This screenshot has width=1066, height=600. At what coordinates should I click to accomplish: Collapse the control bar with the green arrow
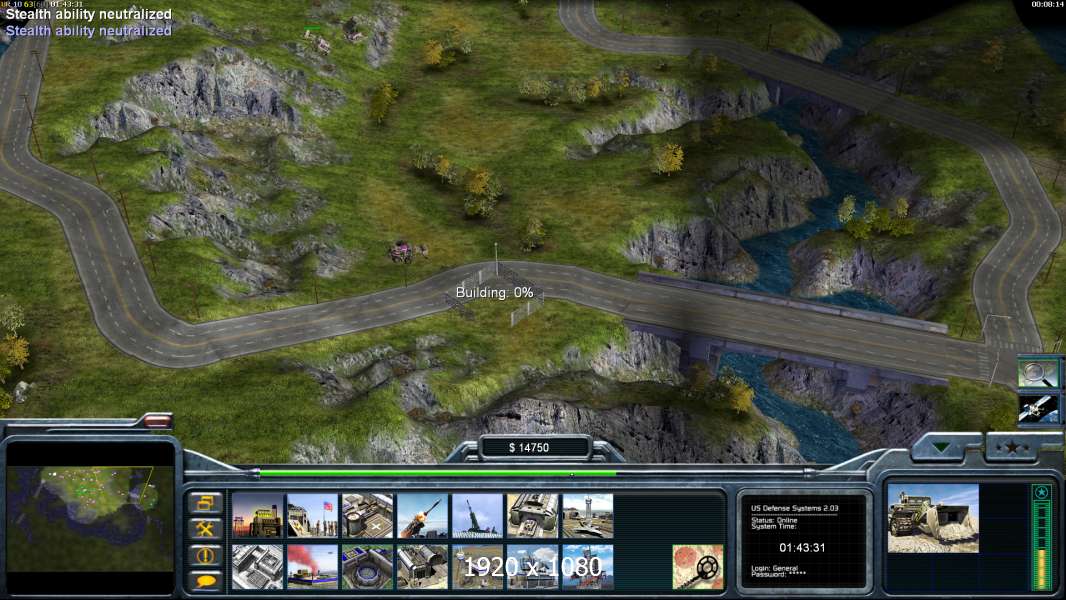pyautogui.click(x=942, y=447)
